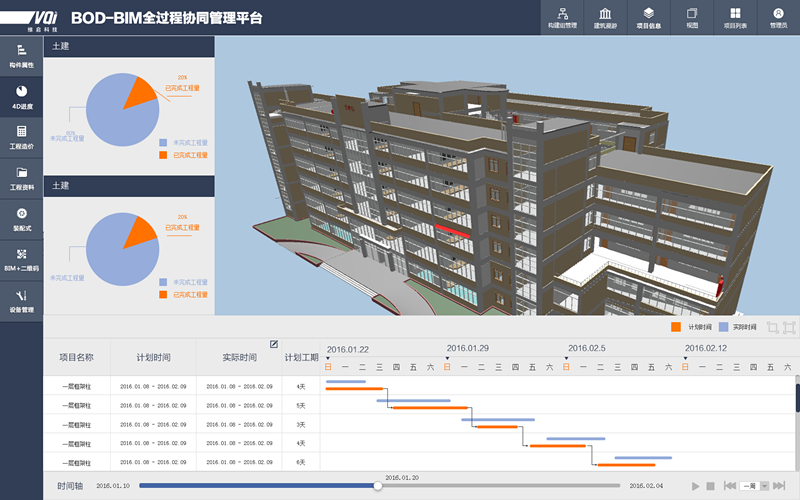Toggle 已完成工程量 legend in top pie chart
The width and height of the screenshot is (800, 500).
[x=164, y=155]
